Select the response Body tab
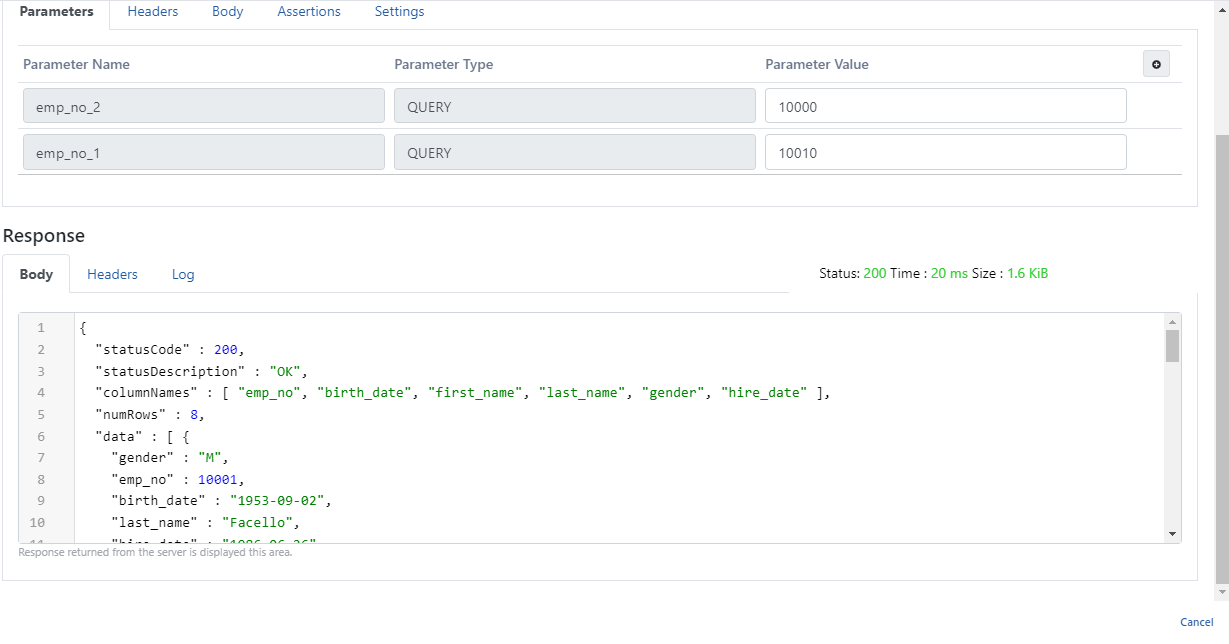 click(36, 274)
